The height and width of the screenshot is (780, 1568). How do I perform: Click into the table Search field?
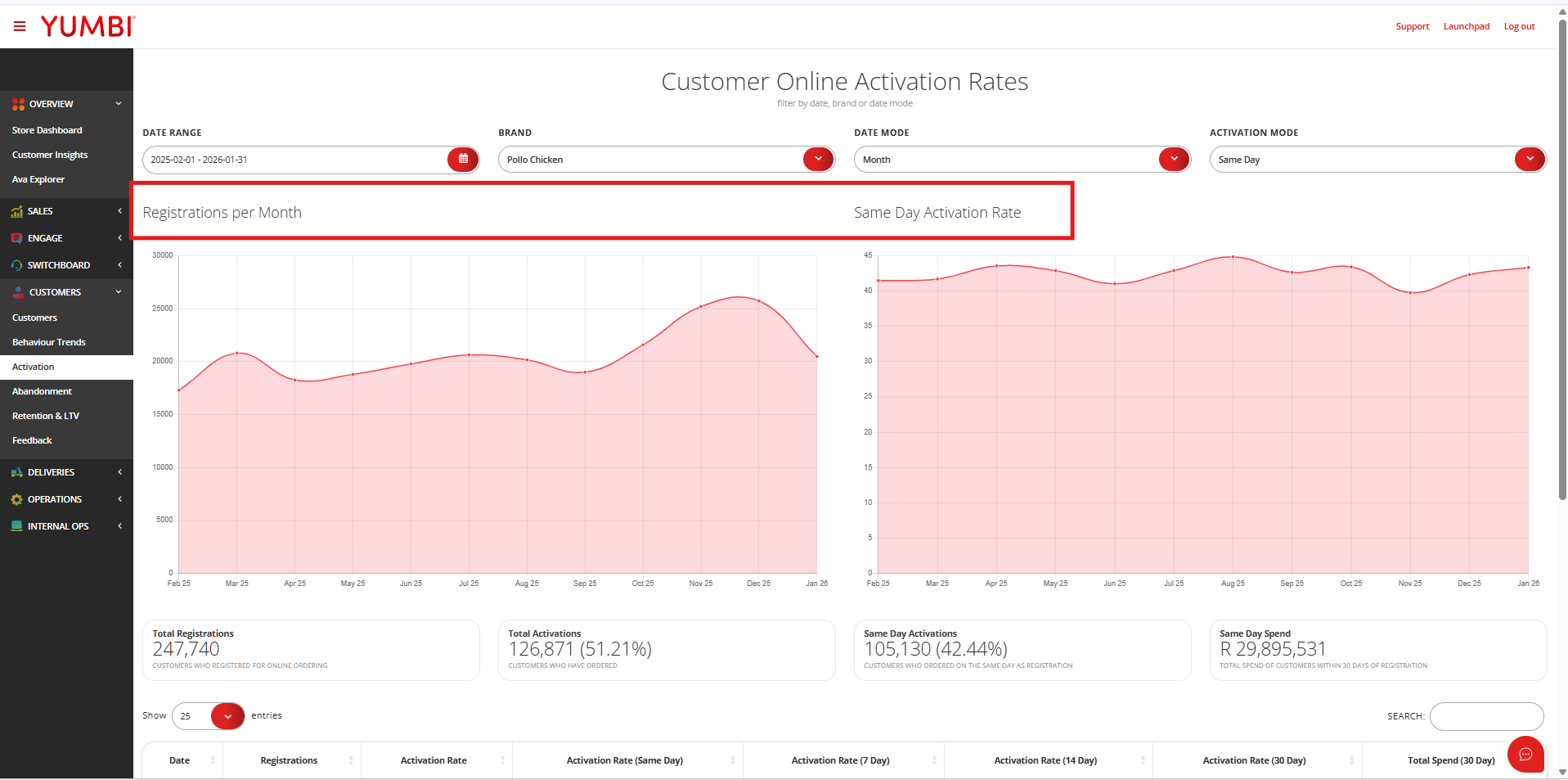point(1486,717)
